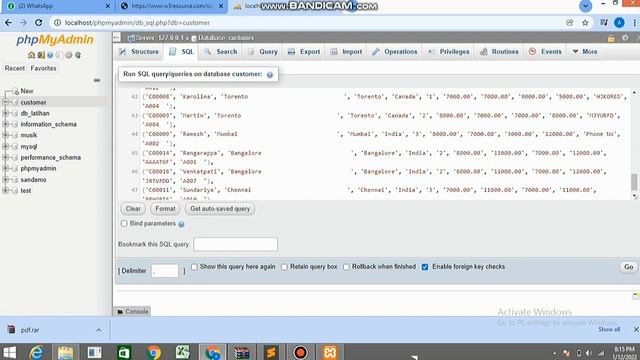
Task: Bookmark this page star icon
Action: coord(585,23)
